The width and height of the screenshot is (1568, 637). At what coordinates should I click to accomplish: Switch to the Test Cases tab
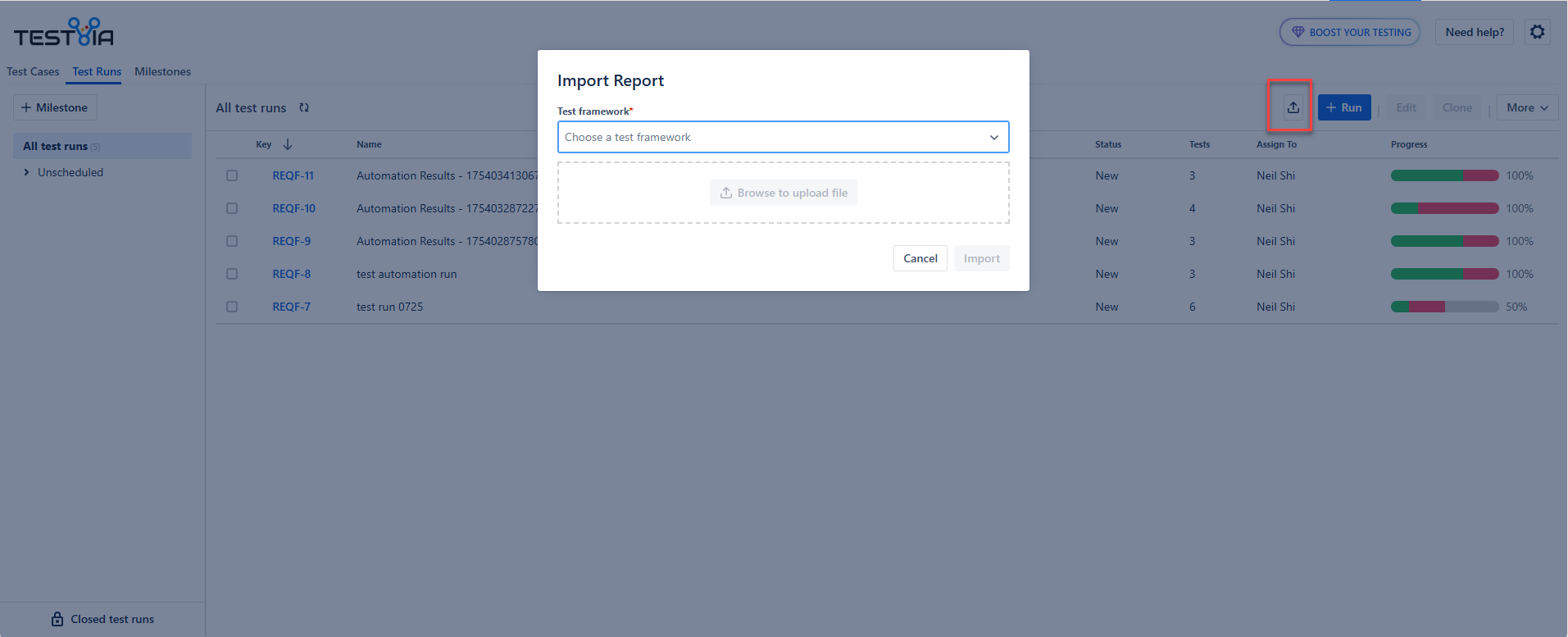[33, 71]
